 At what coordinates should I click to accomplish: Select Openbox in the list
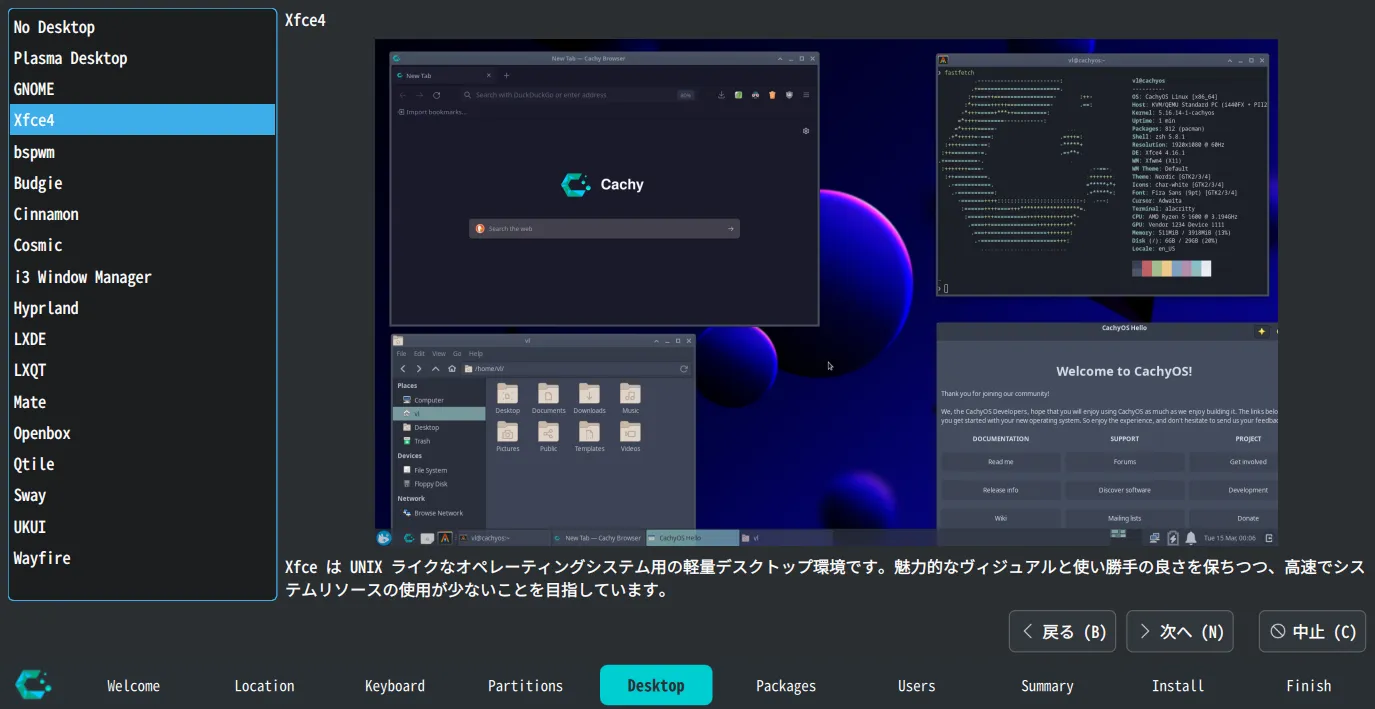(x=142, y=433)
